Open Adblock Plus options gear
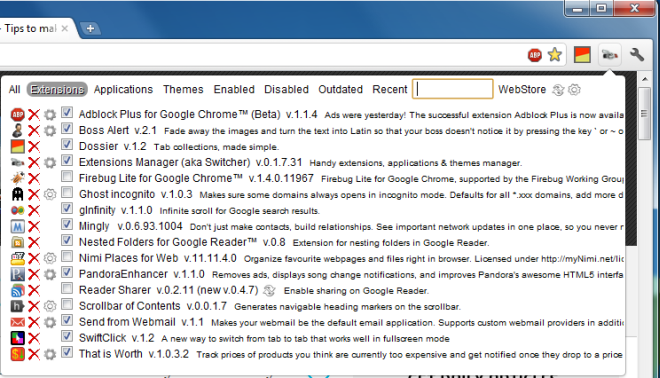The image size is (660, 378). [x=50, y=114]
